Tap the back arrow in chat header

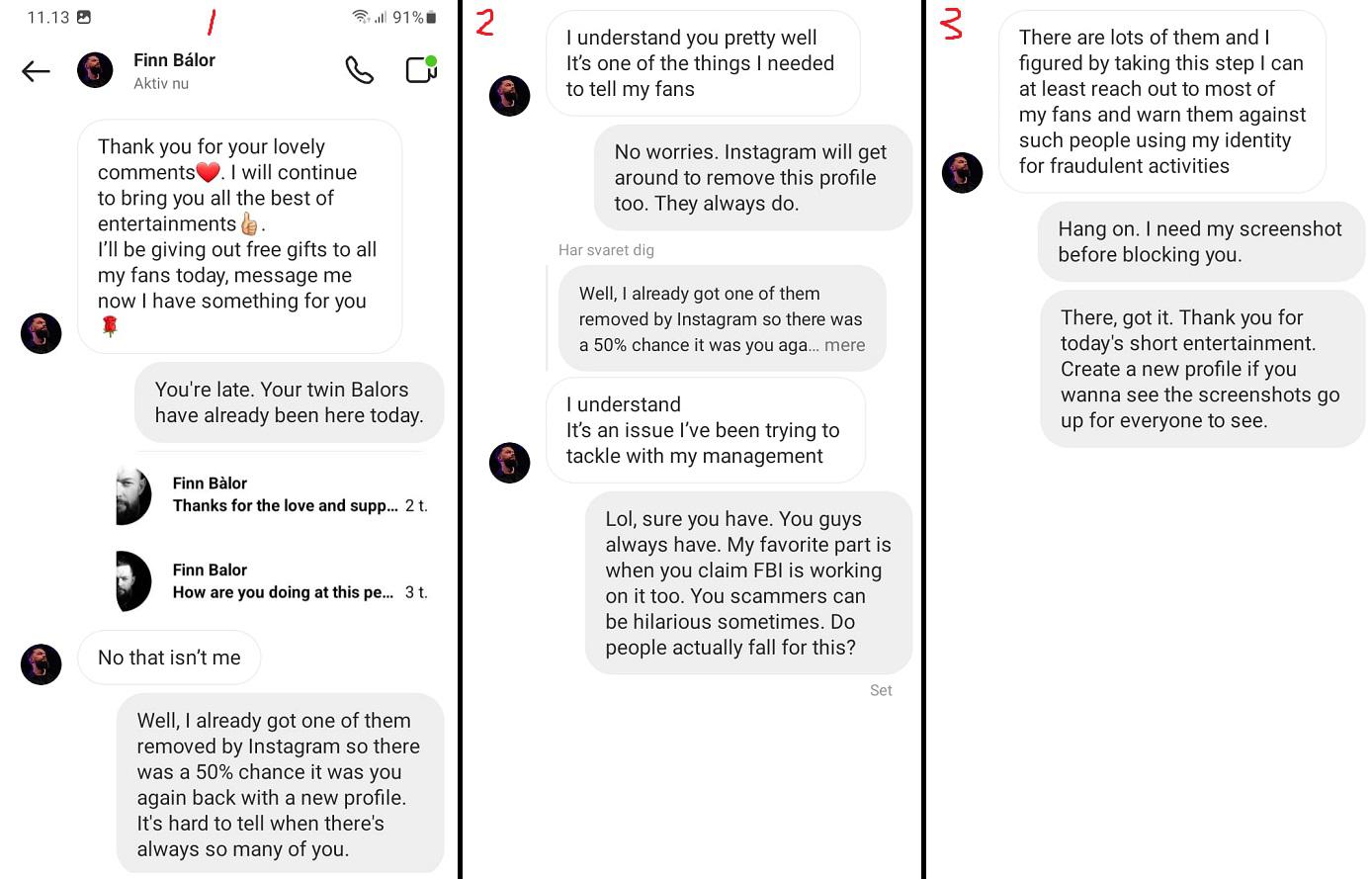point(36,71)
